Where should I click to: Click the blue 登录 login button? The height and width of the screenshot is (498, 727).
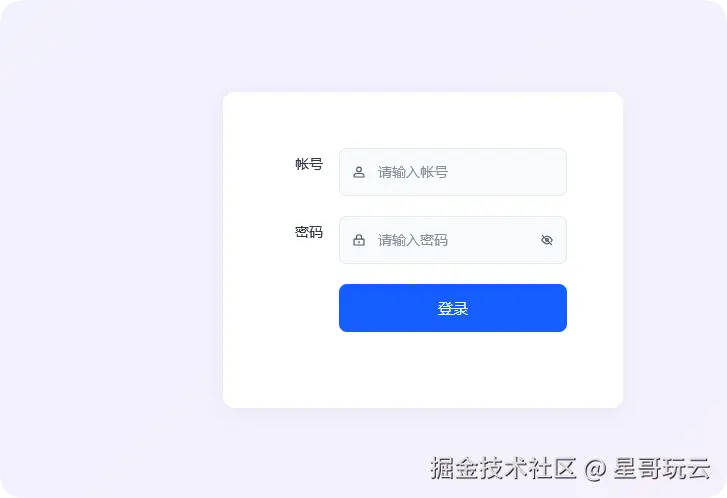click(x=453, y=308)
